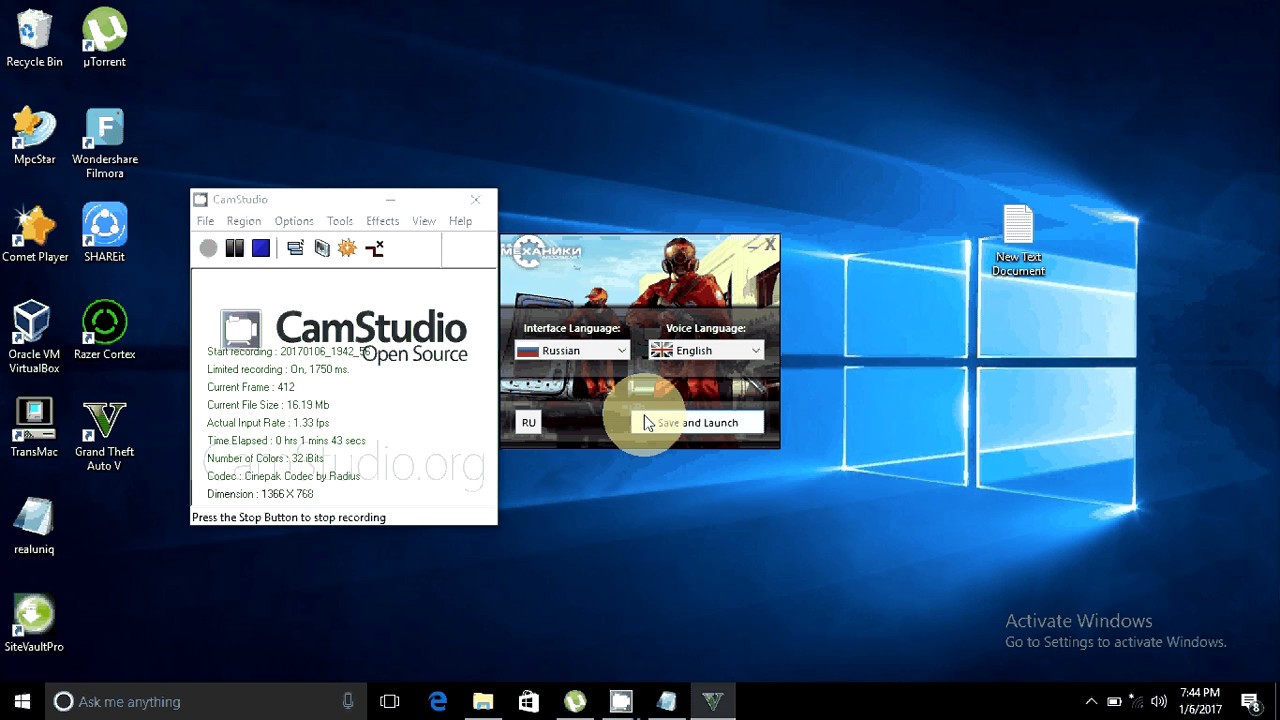The height and width of the screenshot is (720, 1280).
Task: Click the CamStudio Open Source logo
Action: (345, 336)
